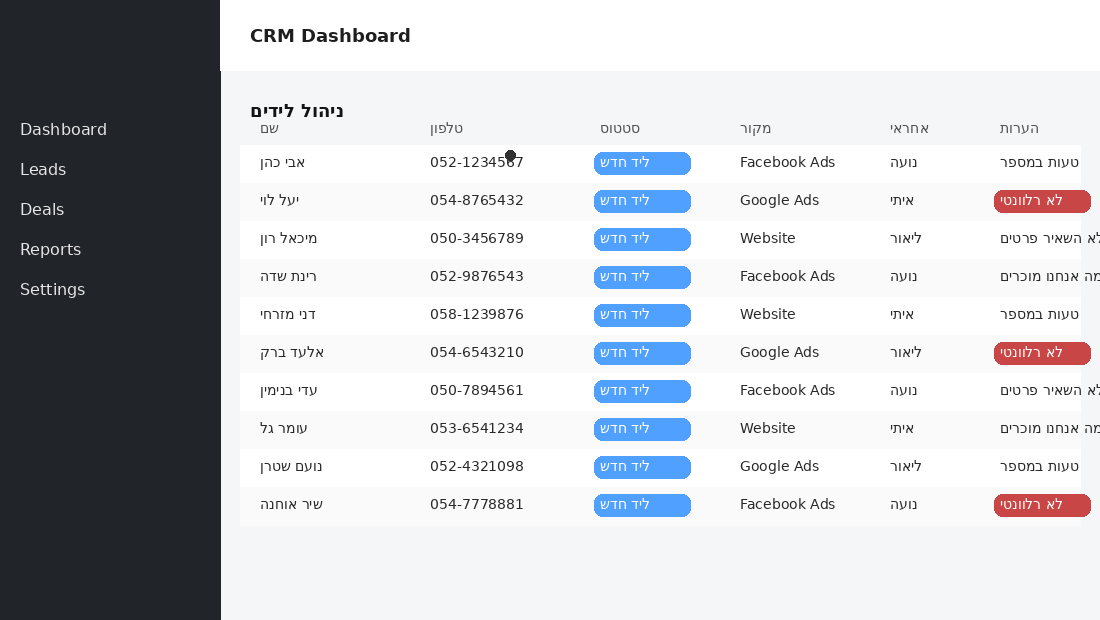The width and height of the screenshot is (1100, 620).
Task: Click the לא רלוונטי badge on שיר אוחנה's row
Action: tap(1042, 505)
